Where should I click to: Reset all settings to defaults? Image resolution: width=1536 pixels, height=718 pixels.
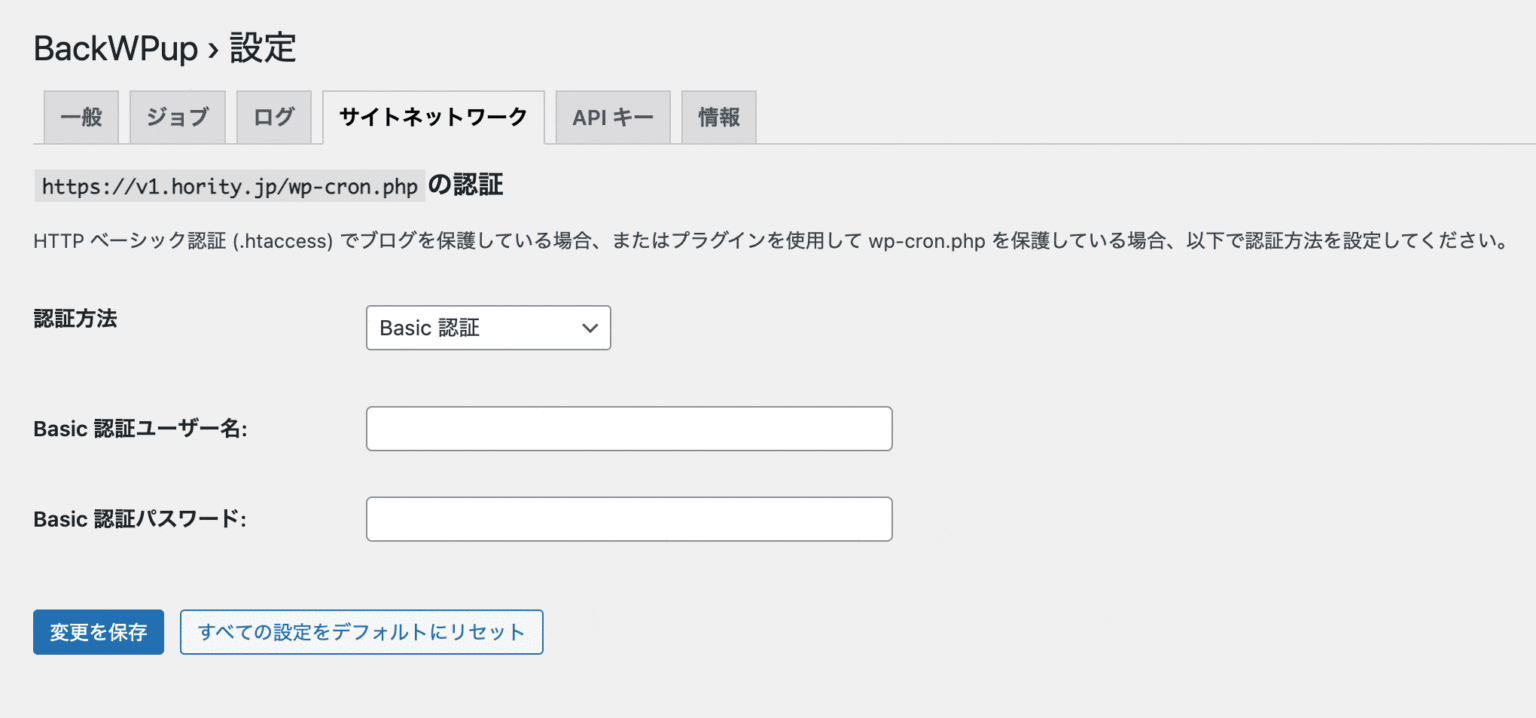pos(361,632)
